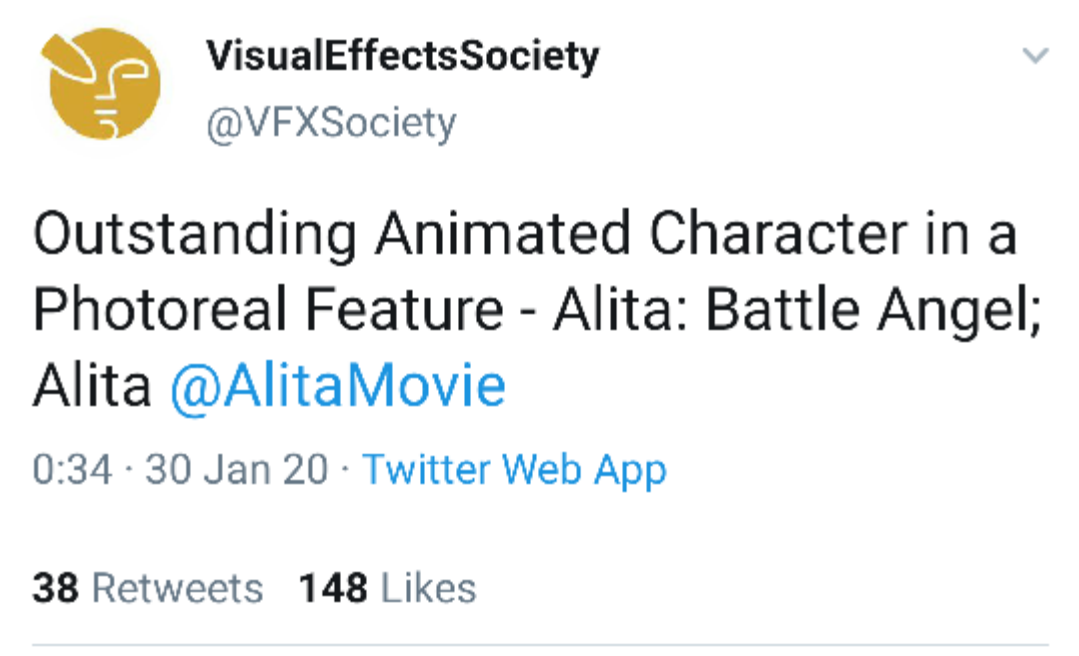Click the 0:34 time in timestamp

[x=72, y=469]
